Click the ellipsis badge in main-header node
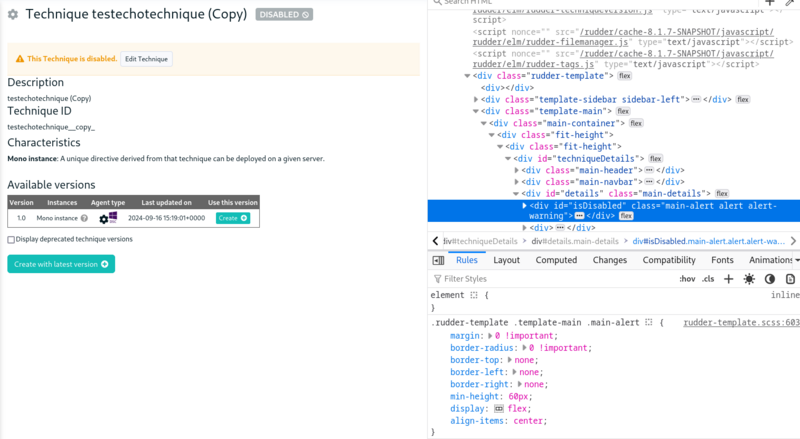 (x=649, y=170)
